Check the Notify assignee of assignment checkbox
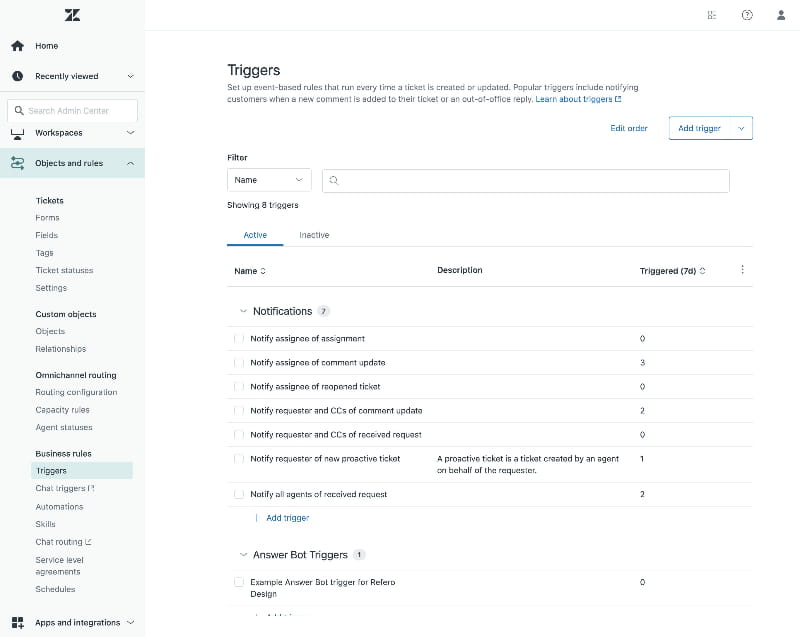 (x=239, y=338)
